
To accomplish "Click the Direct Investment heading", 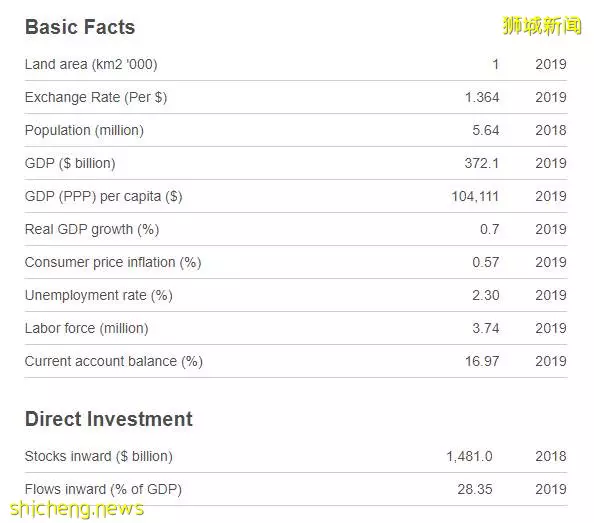I will pos(109,419).
